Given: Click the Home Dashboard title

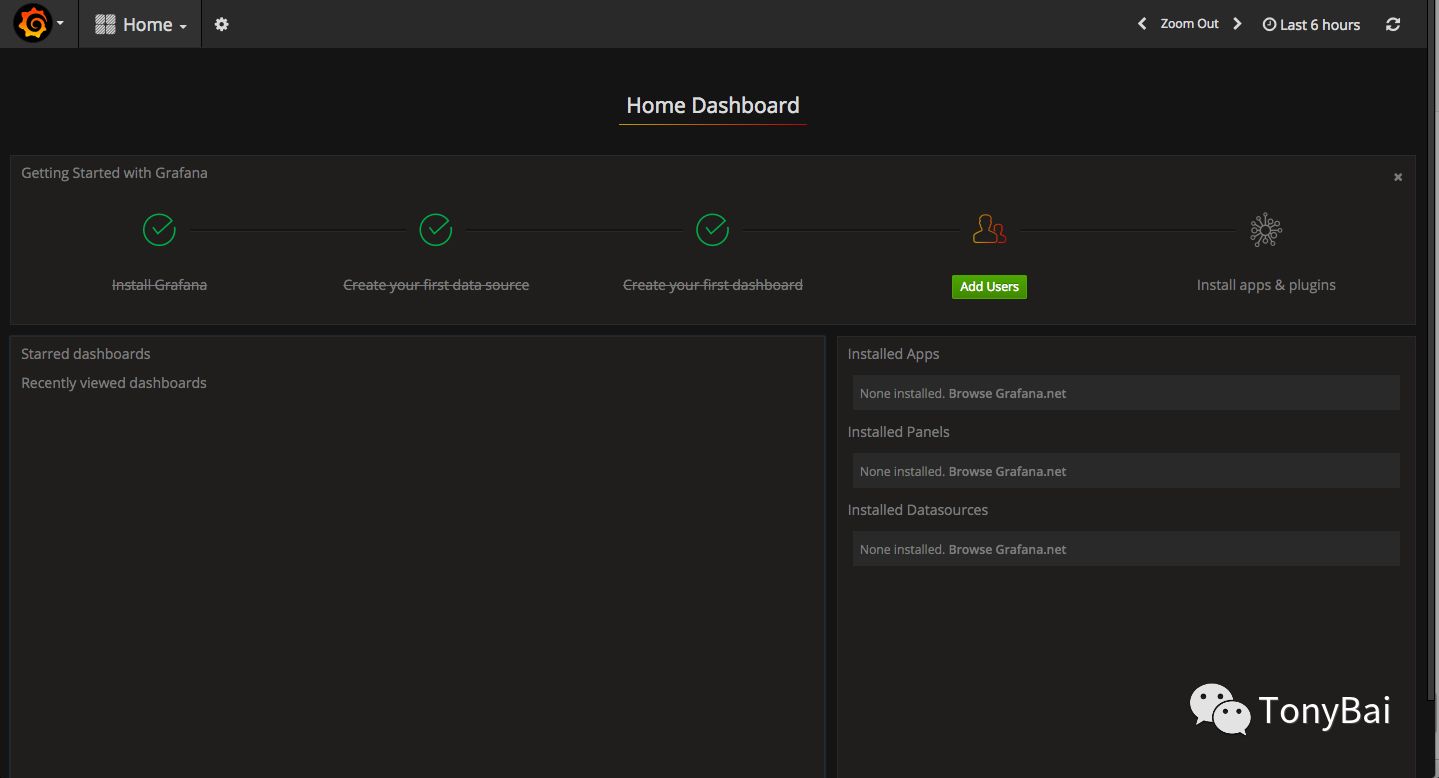Looking at the screenshot, I should (713, 105).
